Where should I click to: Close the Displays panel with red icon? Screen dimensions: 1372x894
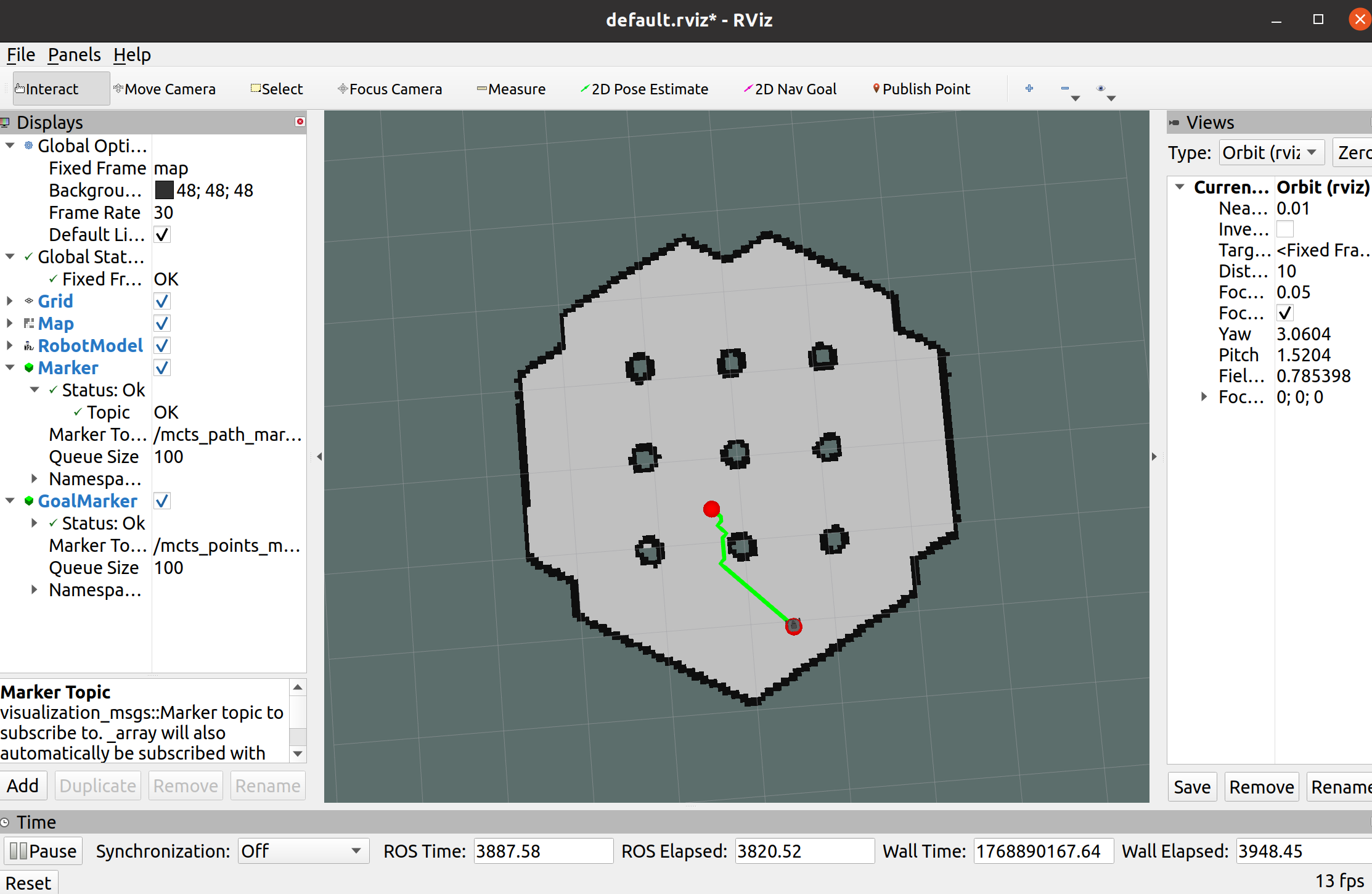(300, 121)
